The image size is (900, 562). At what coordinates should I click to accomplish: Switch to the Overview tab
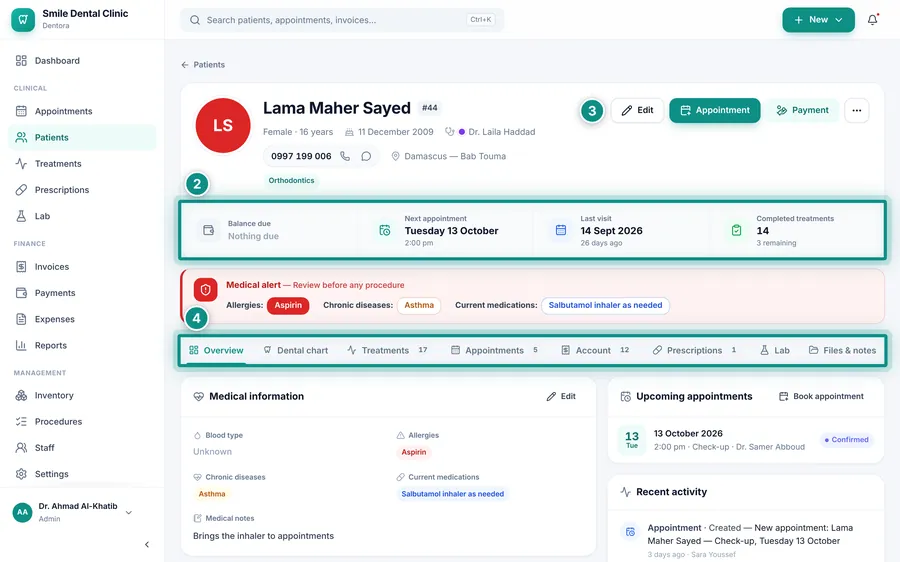pyautogui.click(x=216, y=350)
